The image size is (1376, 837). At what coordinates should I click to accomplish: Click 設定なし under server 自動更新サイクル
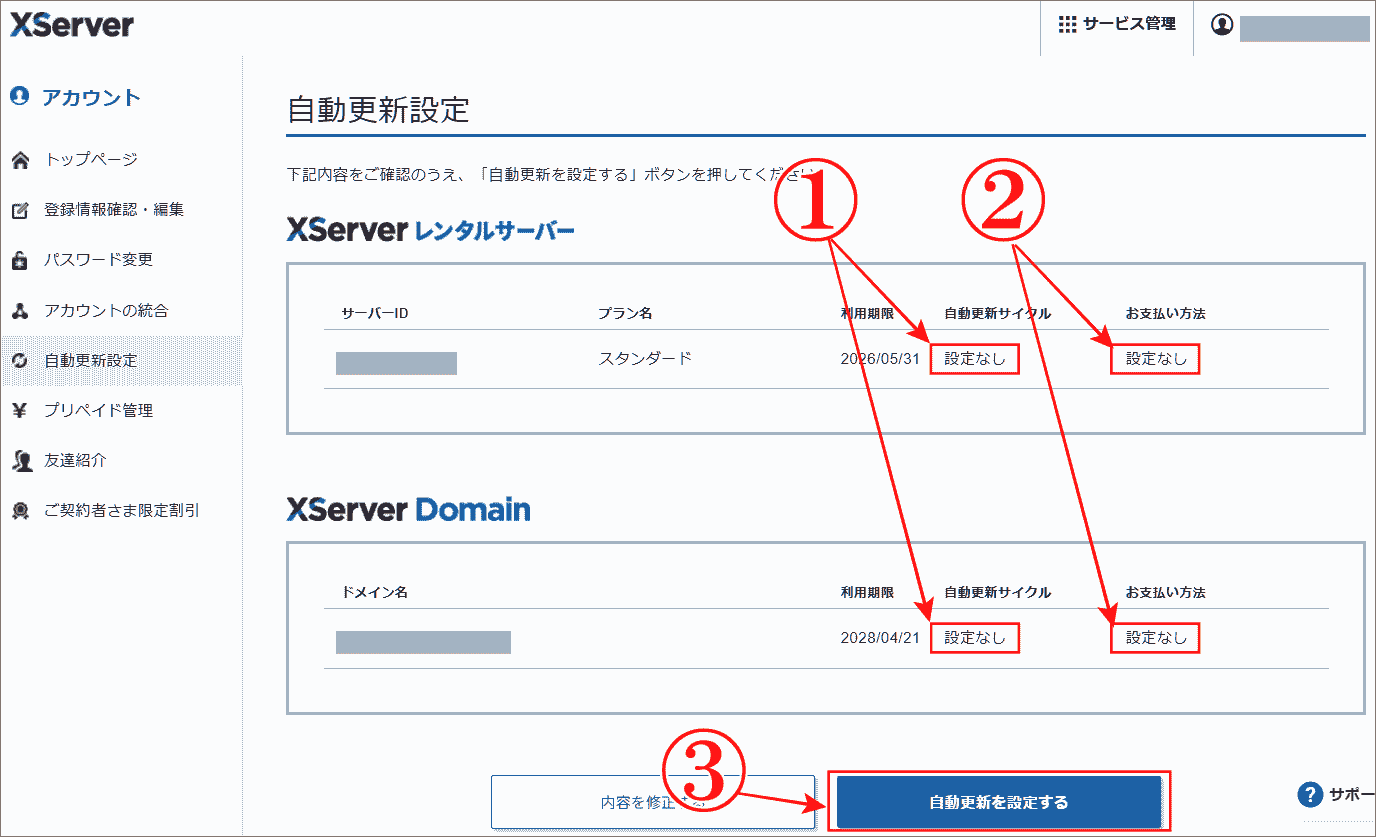[x=975, y=358]
